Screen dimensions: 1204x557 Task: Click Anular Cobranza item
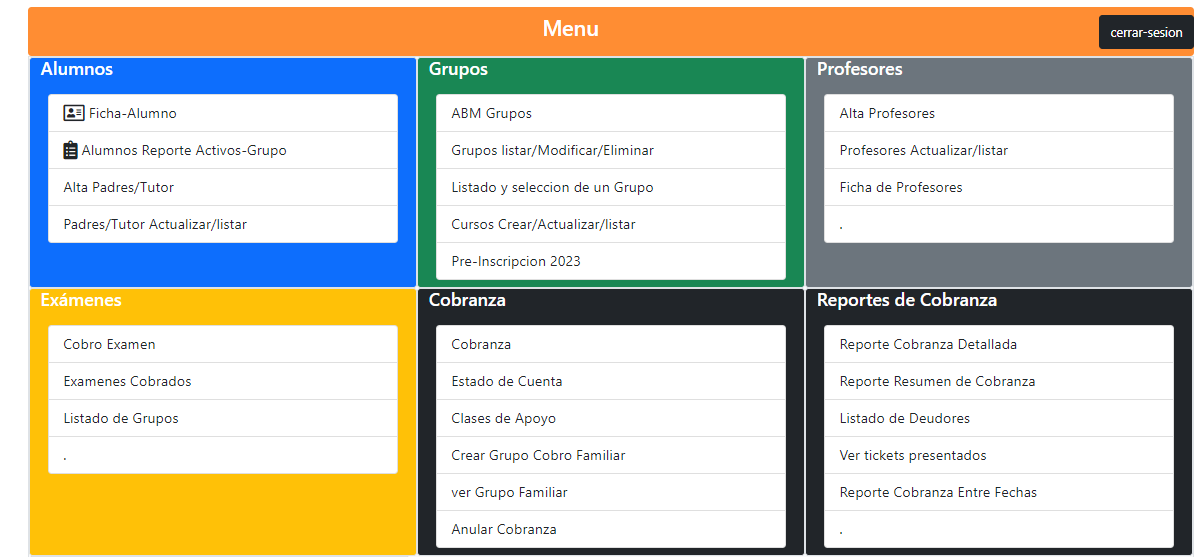pos(503,529)
